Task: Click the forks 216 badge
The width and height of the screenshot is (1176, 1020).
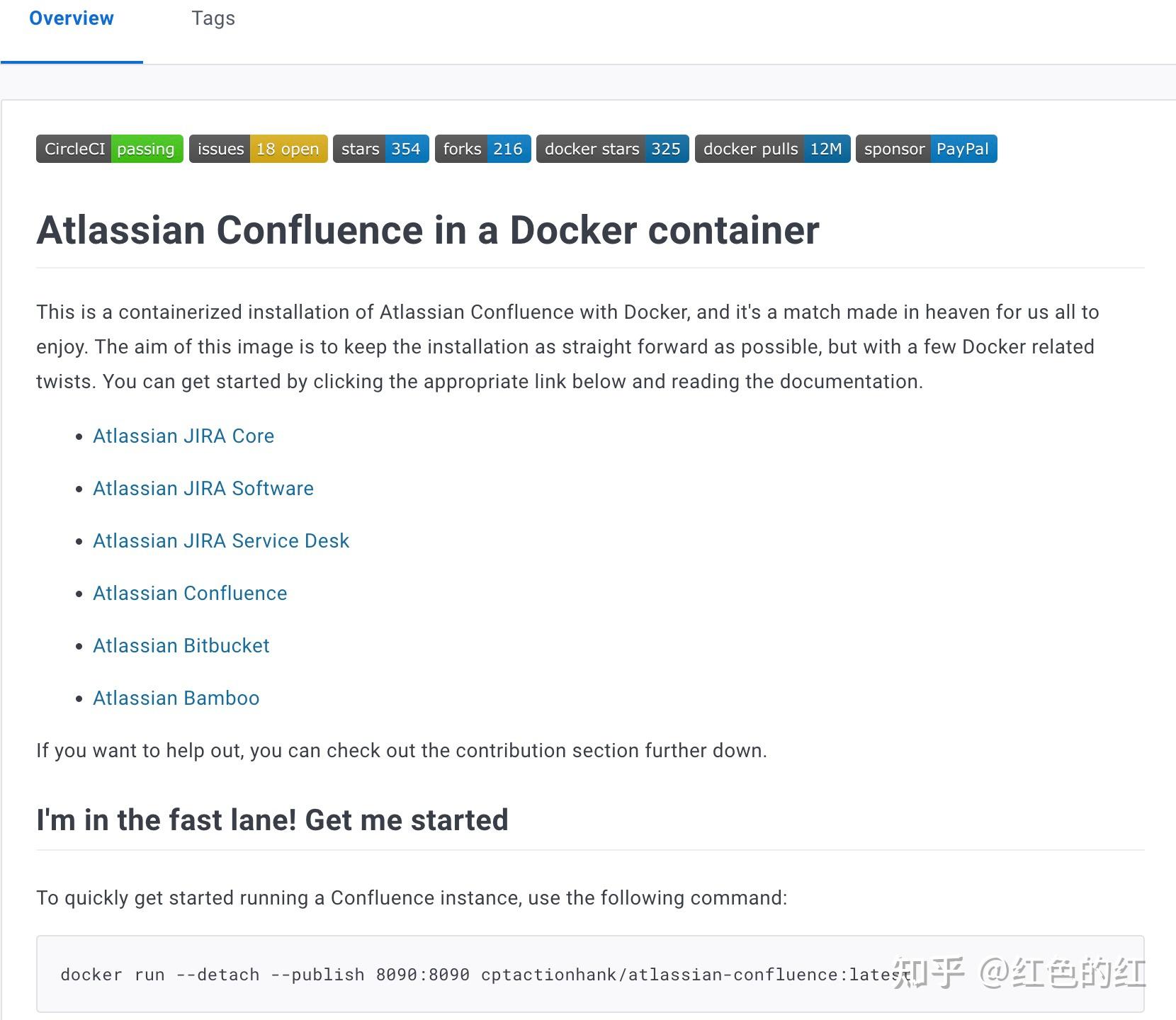Action: click(x=482, y=149)
